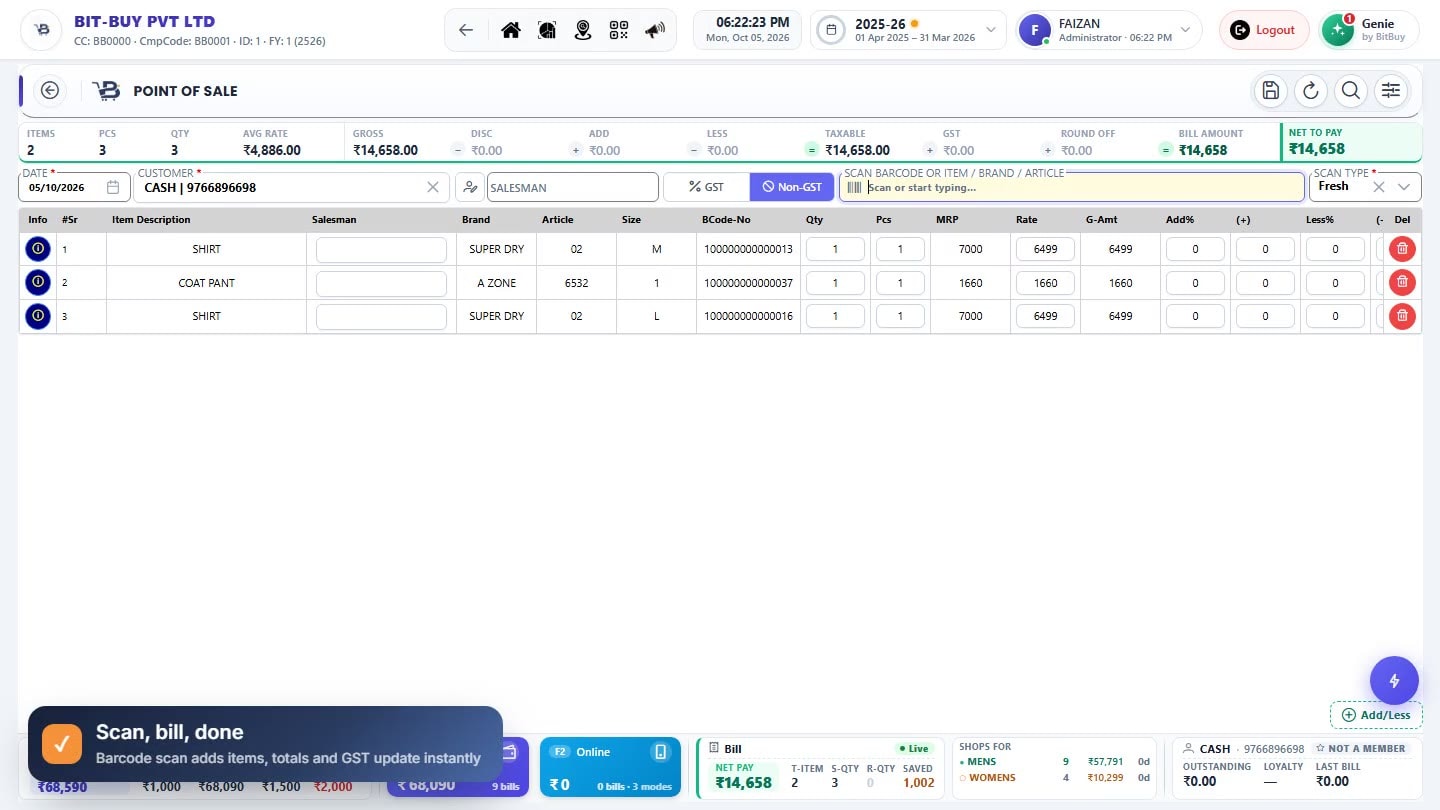Viewport: 1440px width, 810px height.
Task: Open the location pin icon in top toolbar
Action: coord(583,30)
